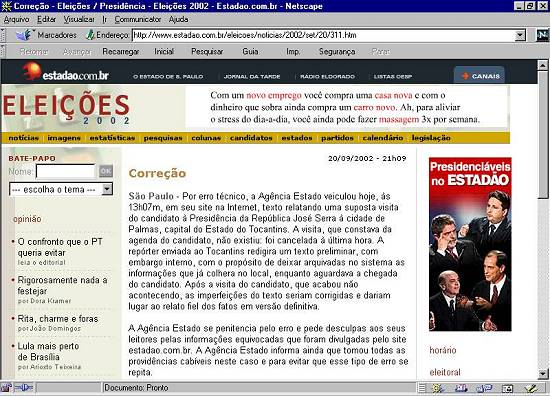Click the Guia toolbar button
550x396 pixels.
click(x=250, y=52)
